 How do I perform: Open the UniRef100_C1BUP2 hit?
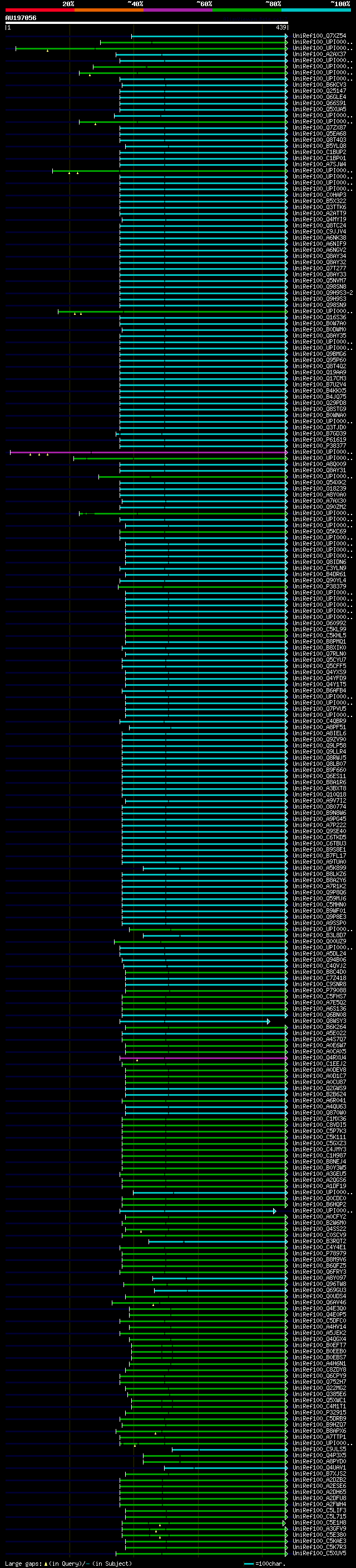319,152
